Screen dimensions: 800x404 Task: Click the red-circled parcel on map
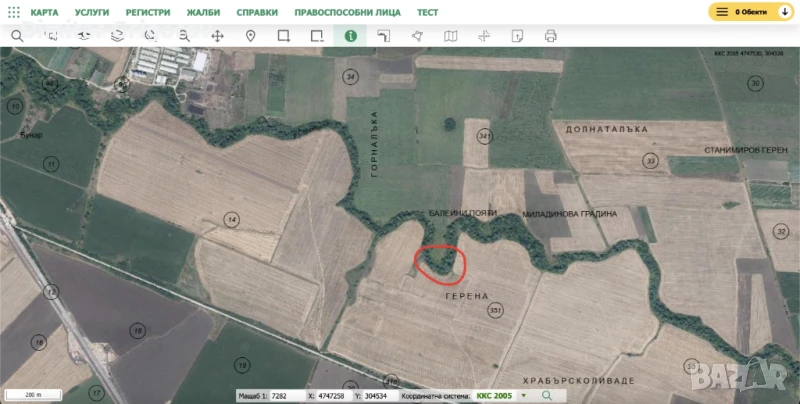coord(439,264)
